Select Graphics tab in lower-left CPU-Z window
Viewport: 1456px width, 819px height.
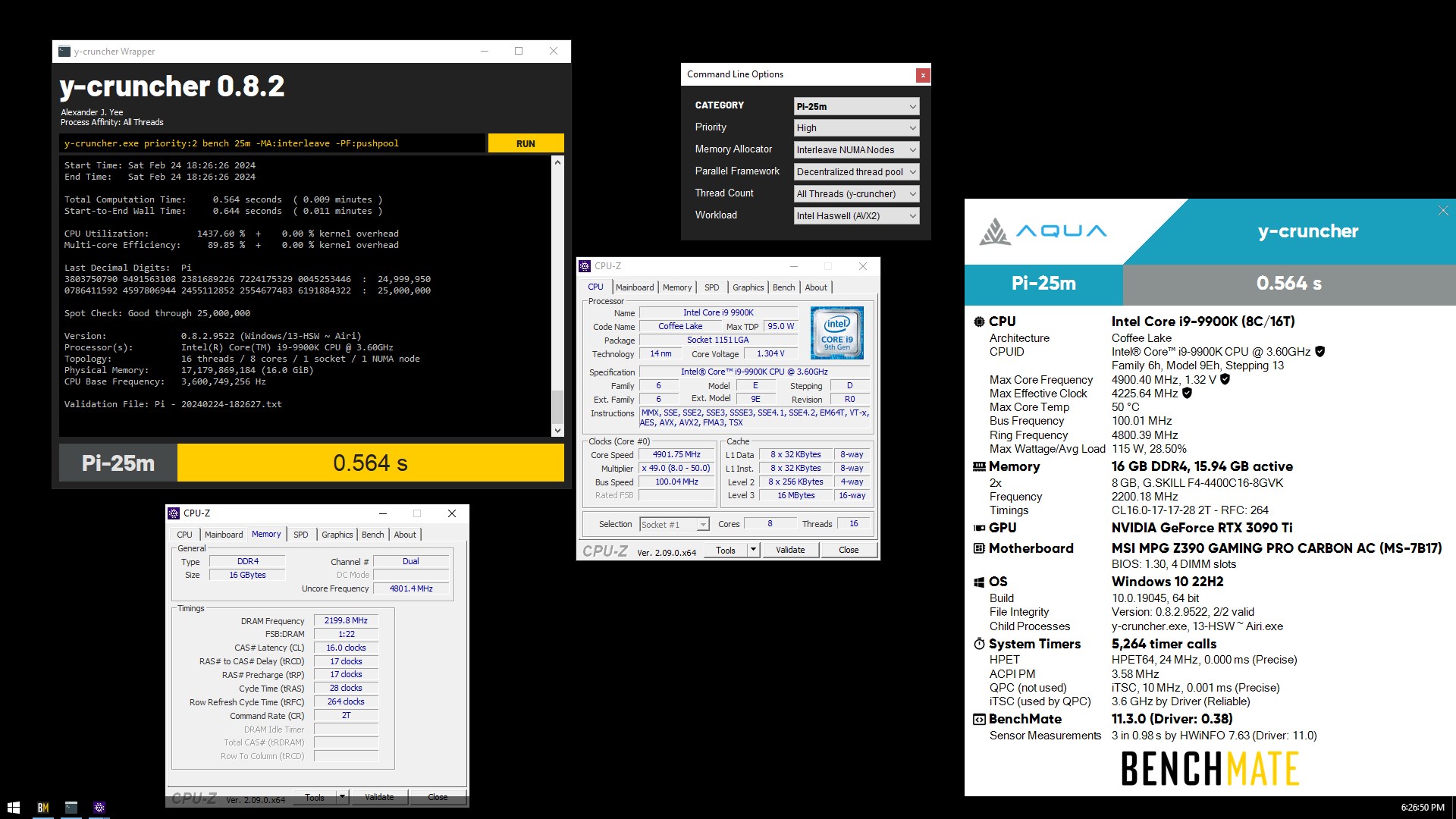pos(337,535)
